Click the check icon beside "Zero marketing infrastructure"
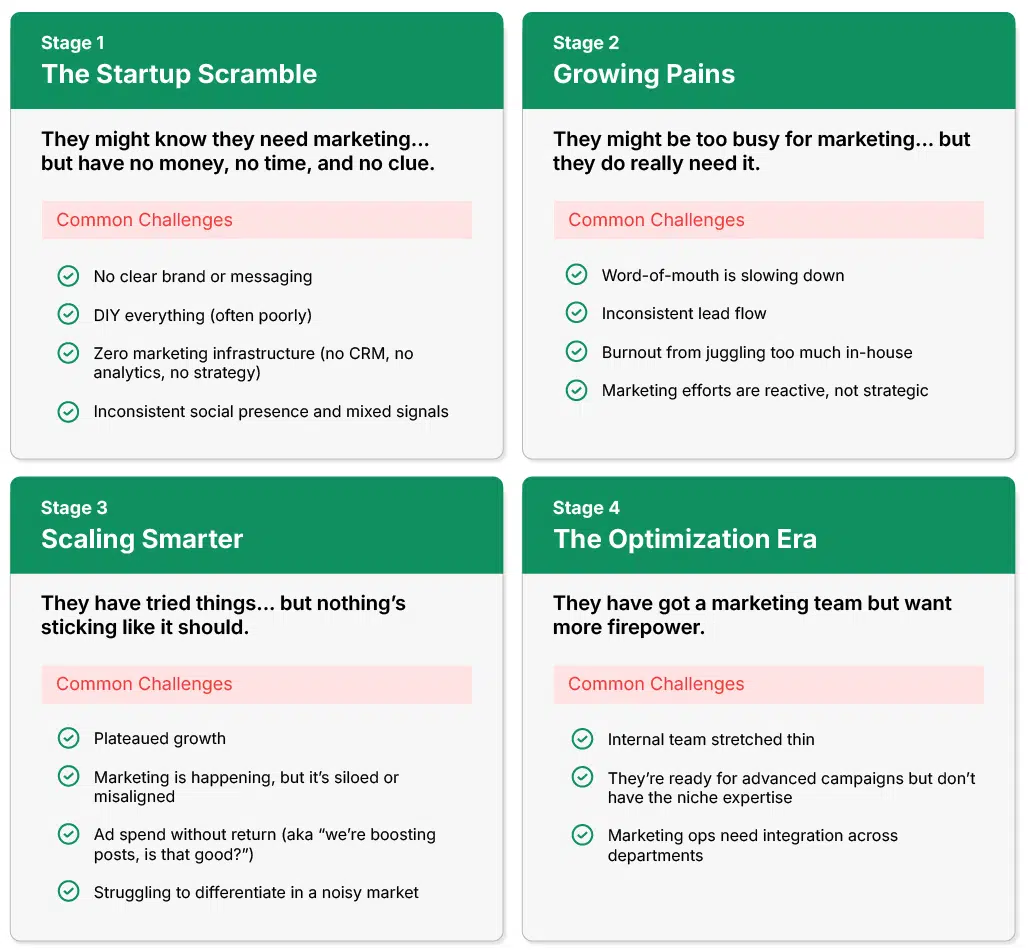1028x952 pixels. 68,353
